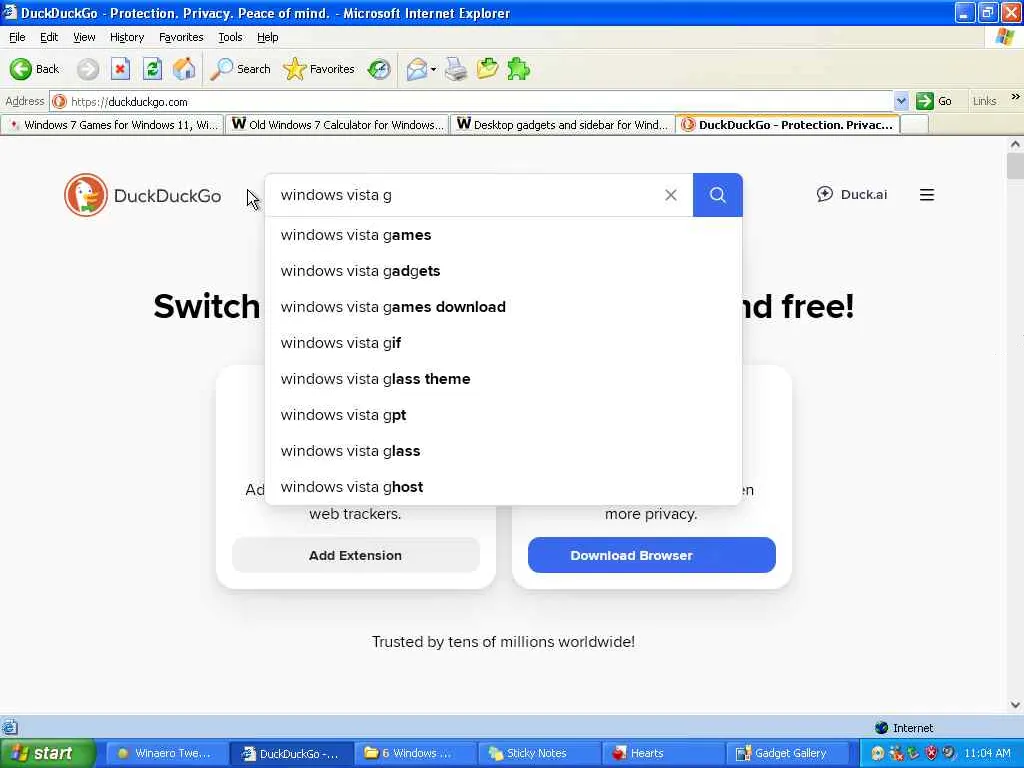Click the scrollbar up arrow
1024x768 pixels.
click(1015, 144)
